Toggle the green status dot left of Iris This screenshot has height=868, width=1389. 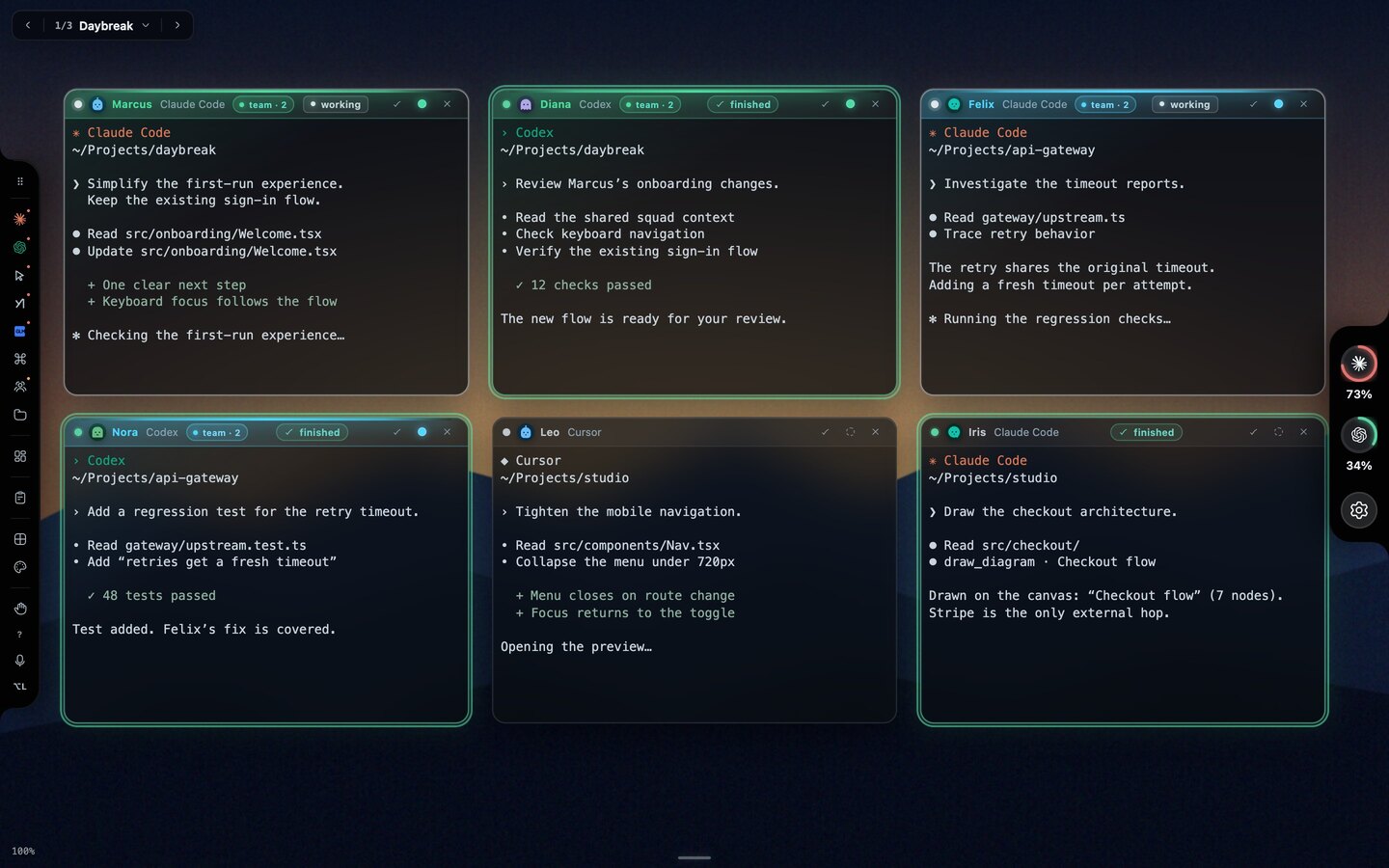[x=935, y=432]
